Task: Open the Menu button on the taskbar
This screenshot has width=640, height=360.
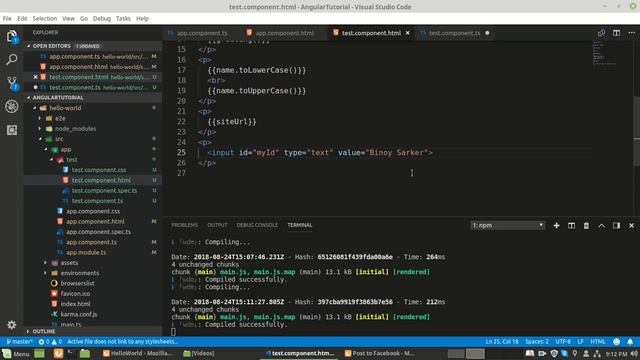Action: (x=16, y=353)
